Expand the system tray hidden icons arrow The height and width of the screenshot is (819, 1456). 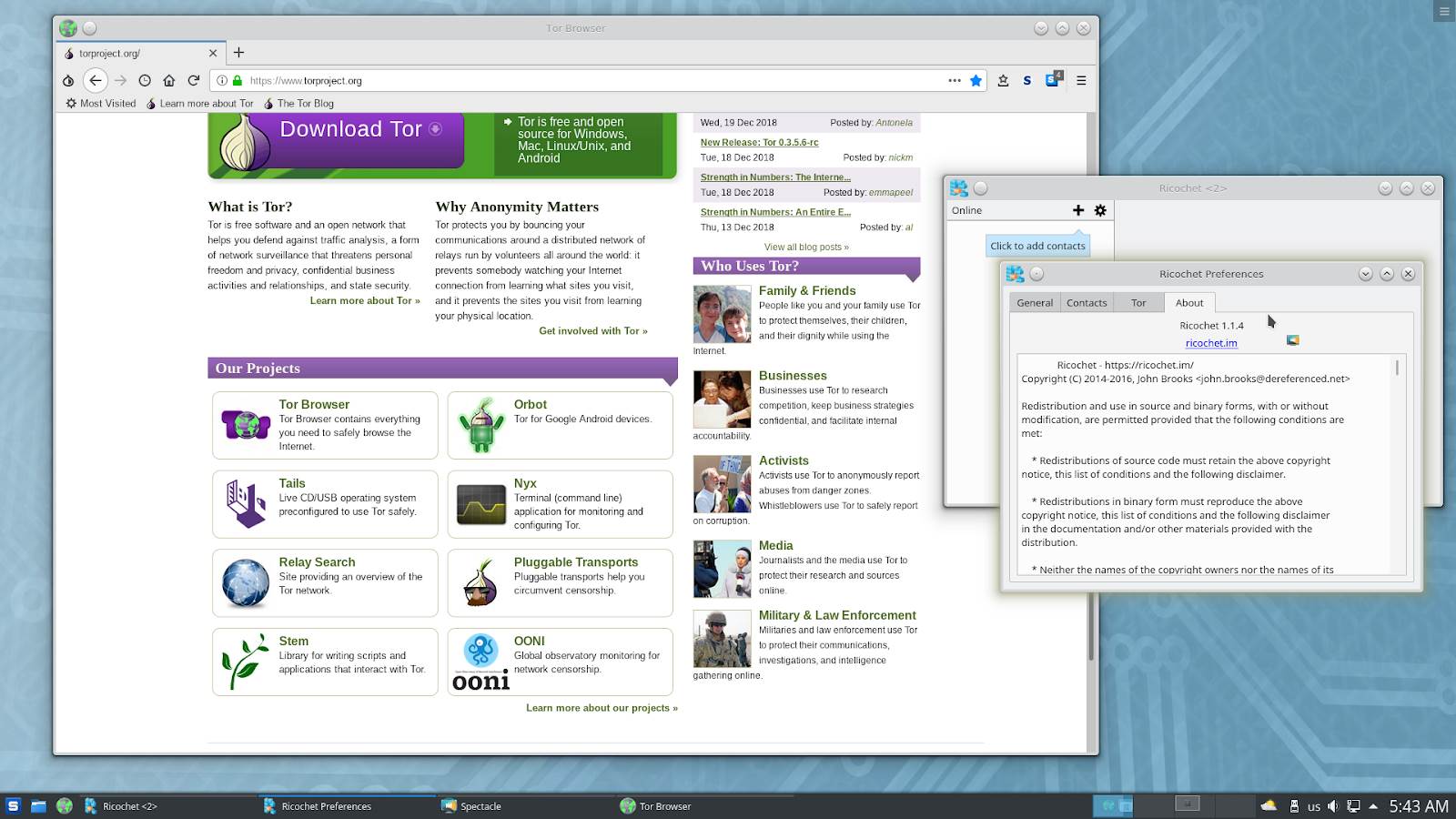point(1373,806)
